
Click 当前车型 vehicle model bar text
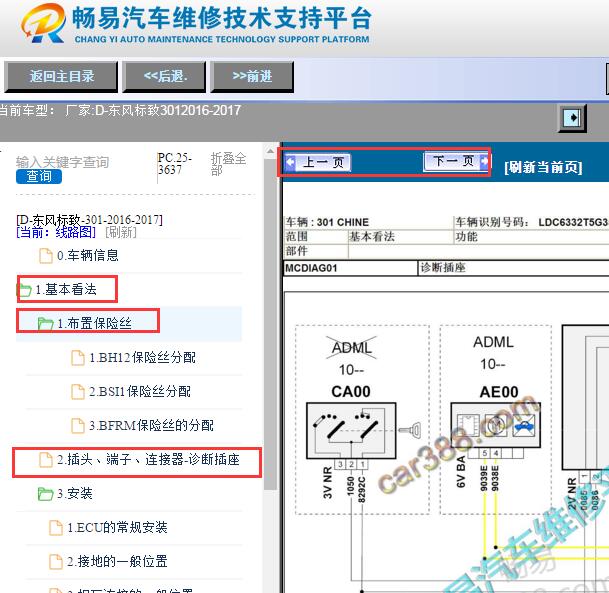coord(120,111)
